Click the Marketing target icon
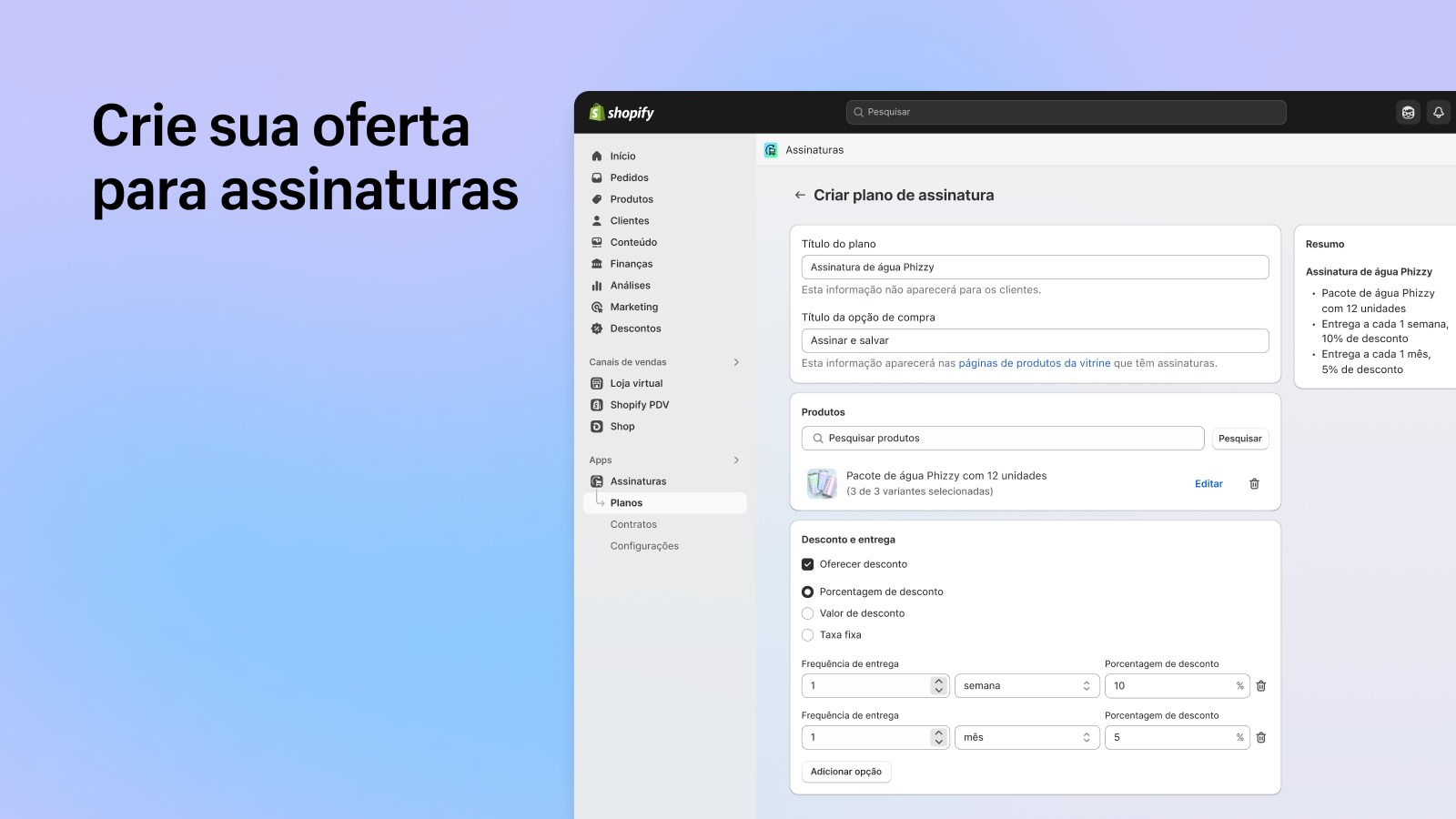Screen dimensions: 1456x819 coord(597,308)
